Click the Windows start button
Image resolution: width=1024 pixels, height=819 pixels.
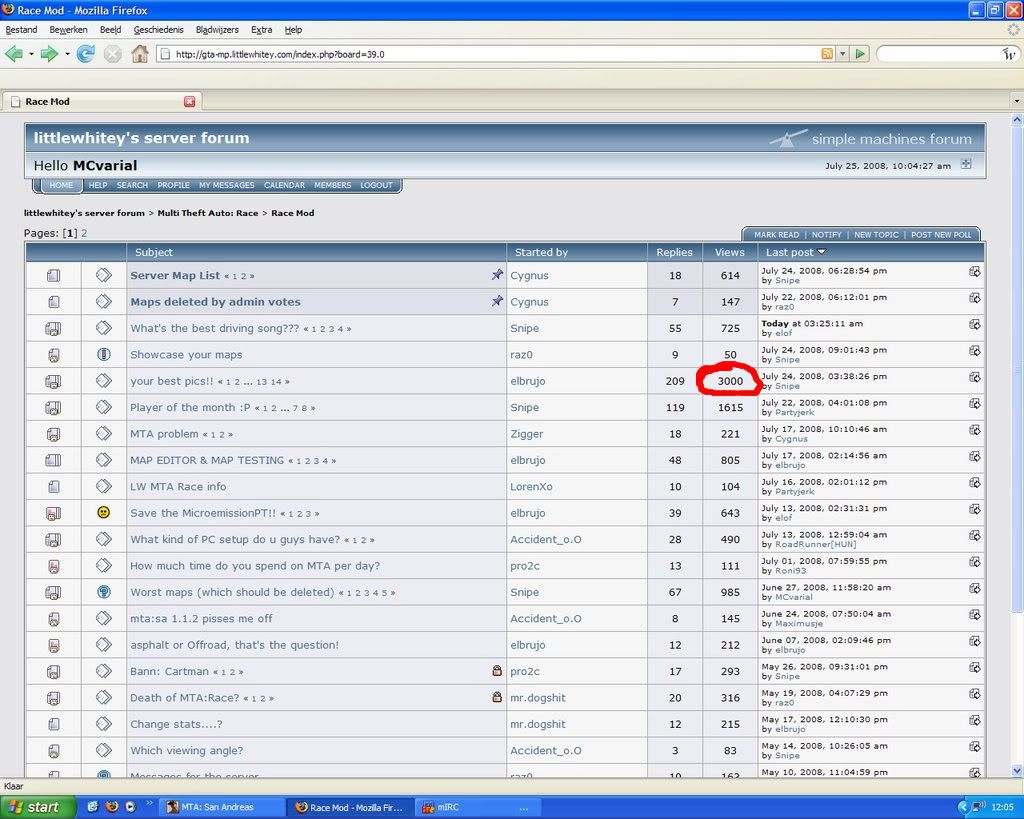(38, 807)
